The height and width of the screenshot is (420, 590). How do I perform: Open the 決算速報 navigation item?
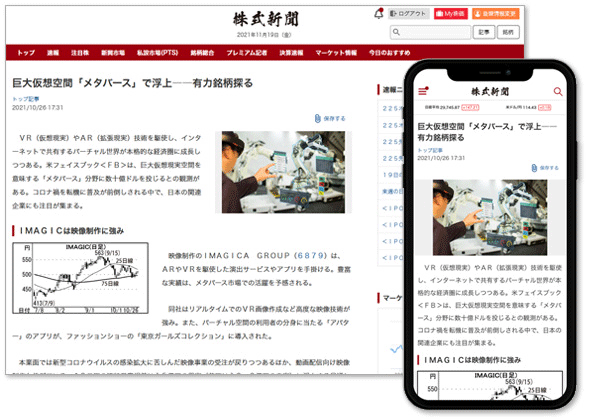click(x=291, y=53)
